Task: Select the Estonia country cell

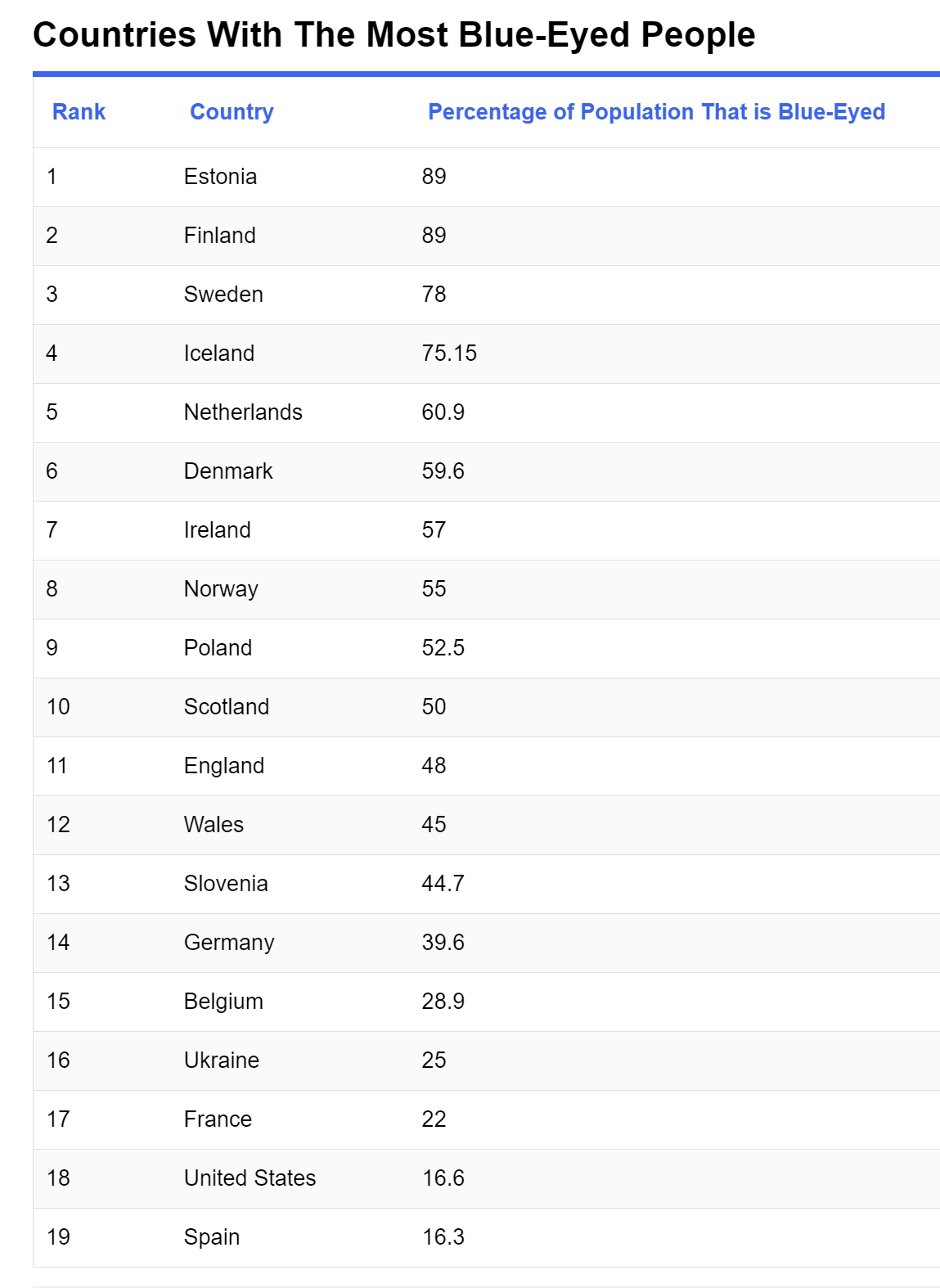Action: 220,177
